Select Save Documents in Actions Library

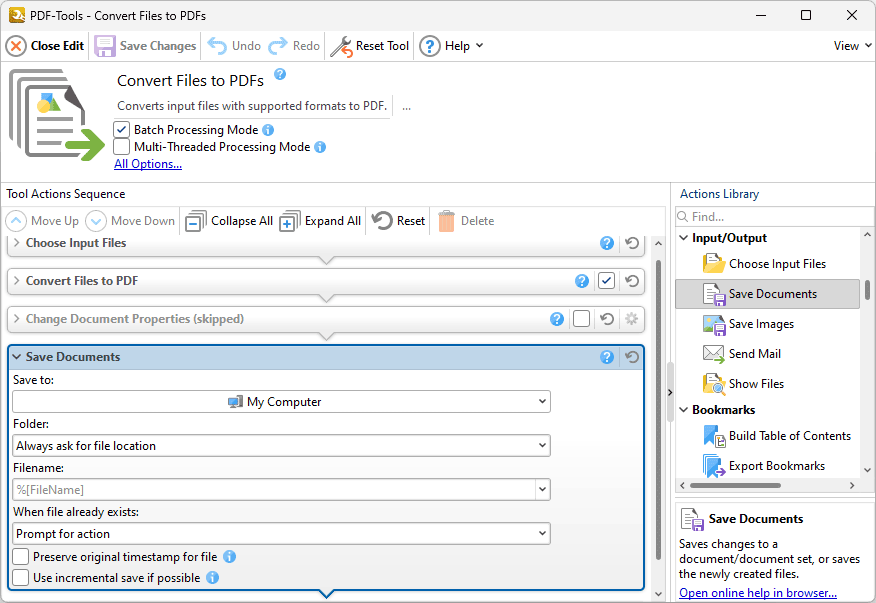[768, 294]
